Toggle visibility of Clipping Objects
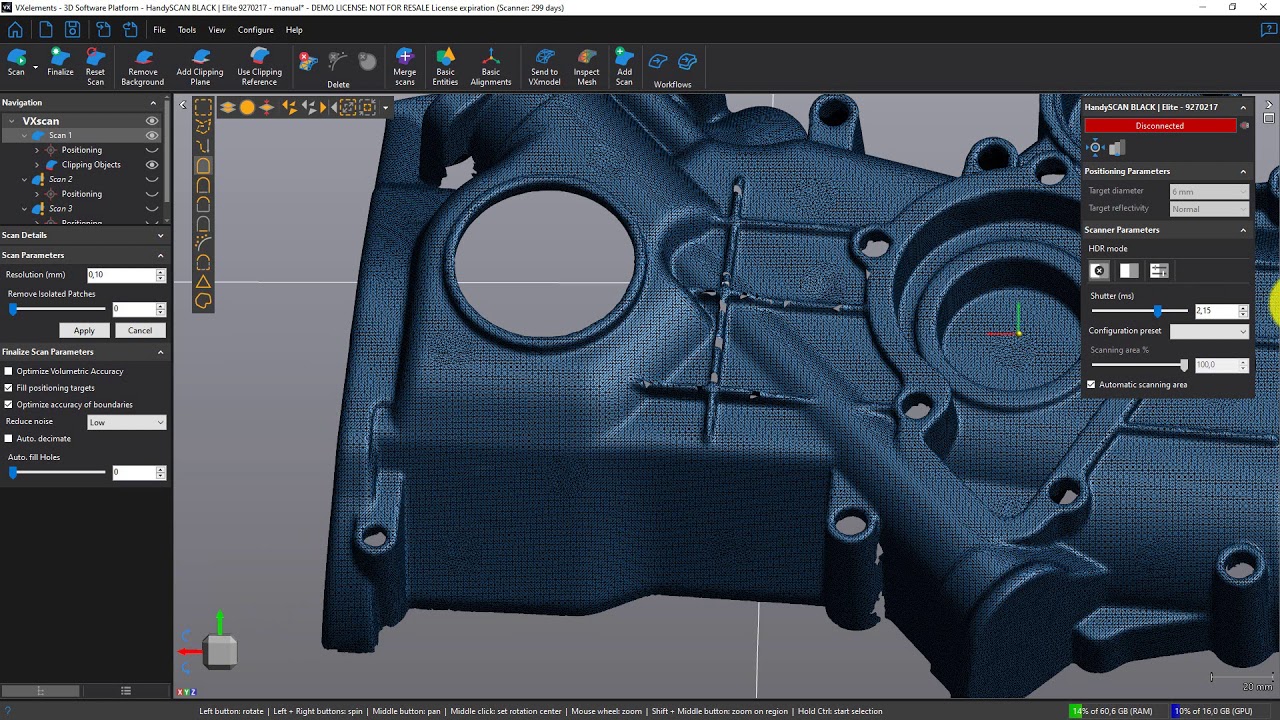Viewport: 1280px width, 720px height. [x=152, y=165]
